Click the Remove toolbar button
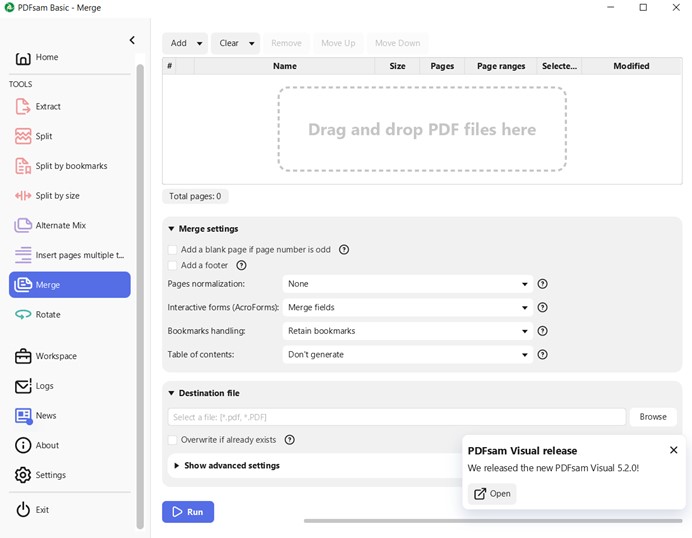 [x=286, y=43]
